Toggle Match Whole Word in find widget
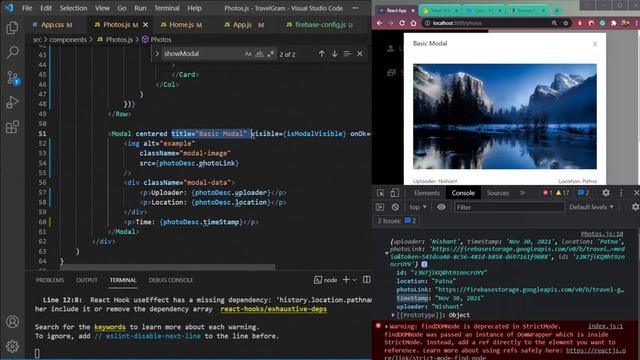640x360 pixels. click(259, 54)
